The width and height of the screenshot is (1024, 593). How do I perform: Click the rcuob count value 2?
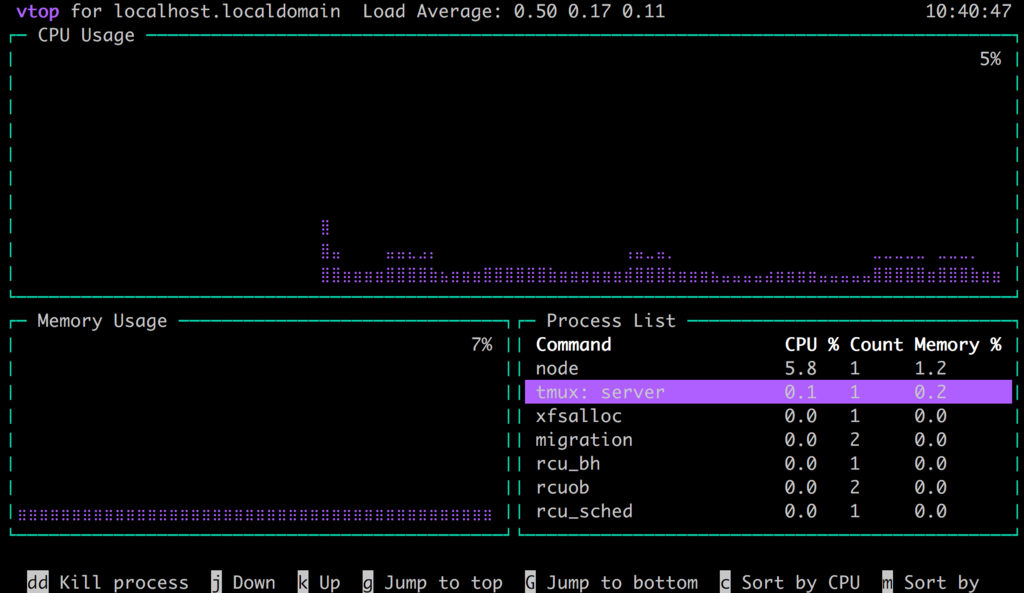point(854,487)
